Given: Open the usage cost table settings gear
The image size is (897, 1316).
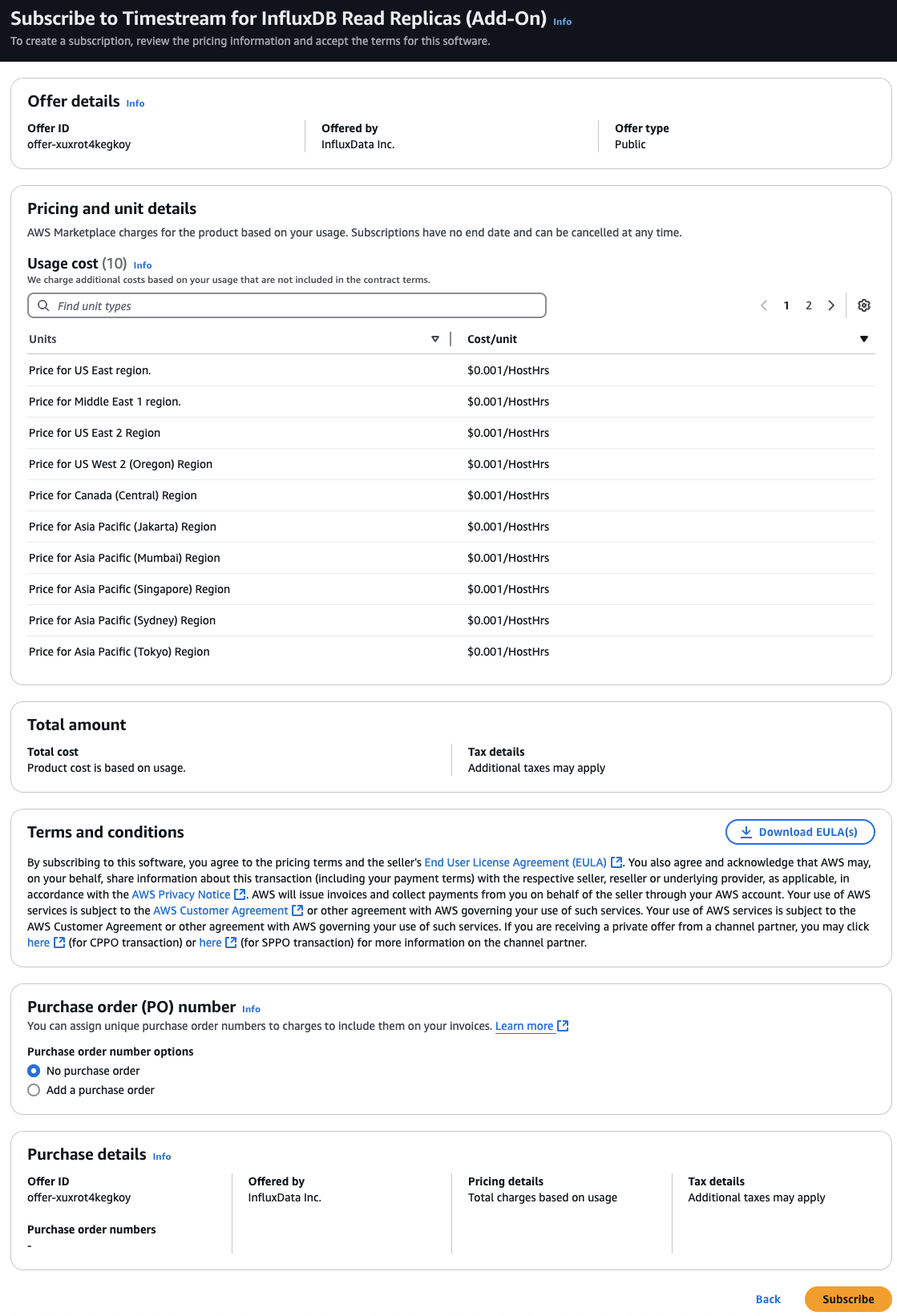Looking at the screenshot, I should pyautogui.click(x=863, y=305).
